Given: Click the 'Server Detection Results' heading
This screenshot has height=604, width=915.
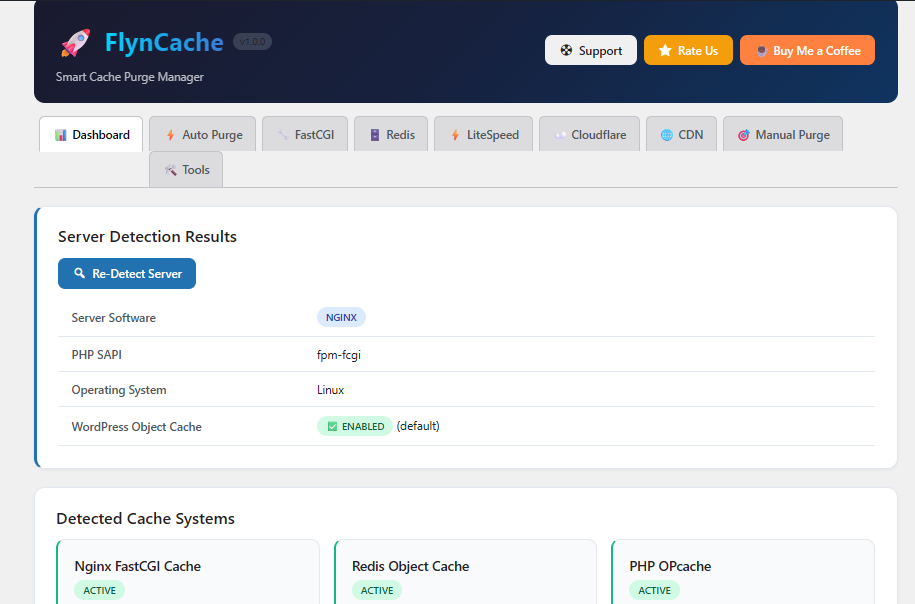Looking at the screenshot, I should (147, 236).
